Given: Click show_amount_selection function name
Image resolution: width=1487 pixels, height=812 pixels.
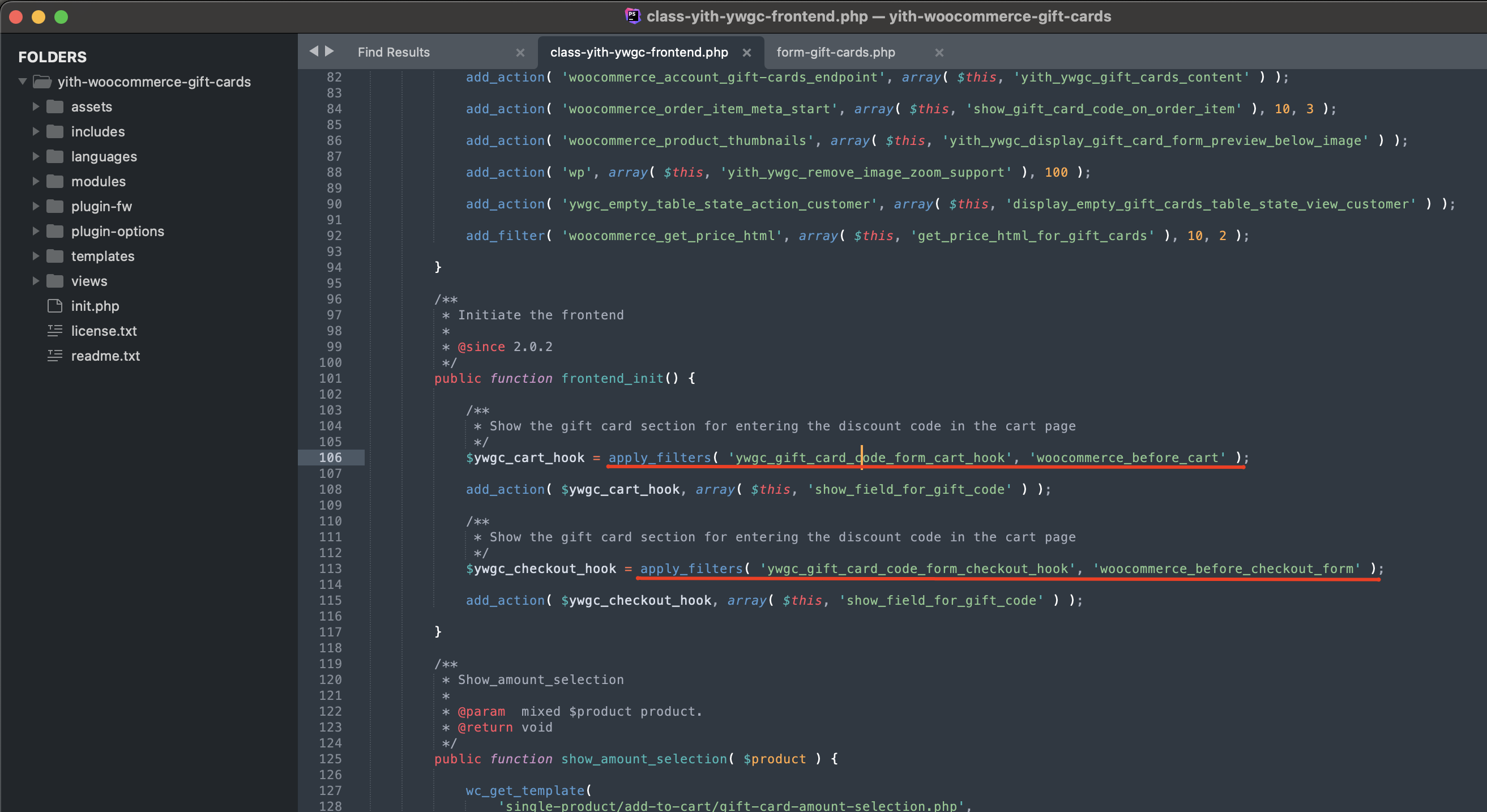Looking at the screenshot, I should (x=644, y=758).
